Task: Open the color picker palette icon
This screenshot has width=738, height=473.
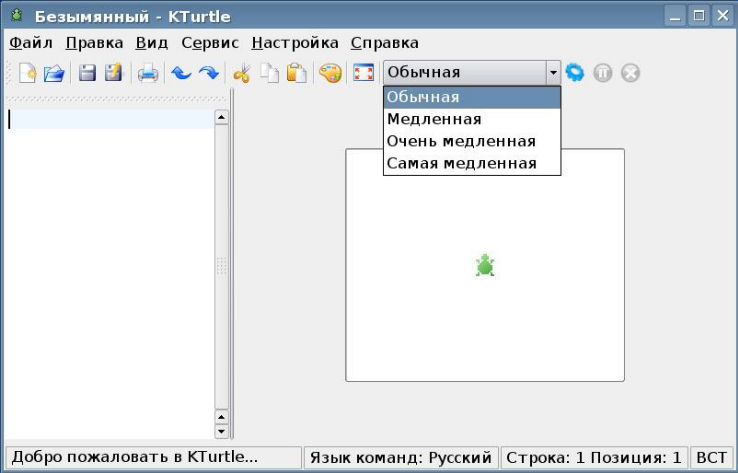Action: (330, 73)
